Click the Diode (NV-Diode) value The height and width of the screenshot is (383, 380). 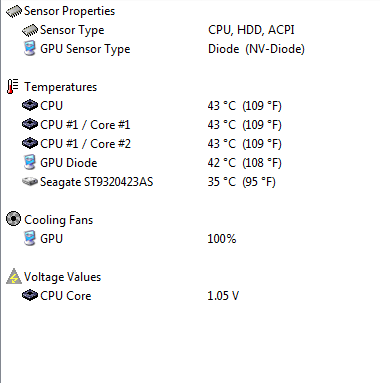[x=256, y=49]
